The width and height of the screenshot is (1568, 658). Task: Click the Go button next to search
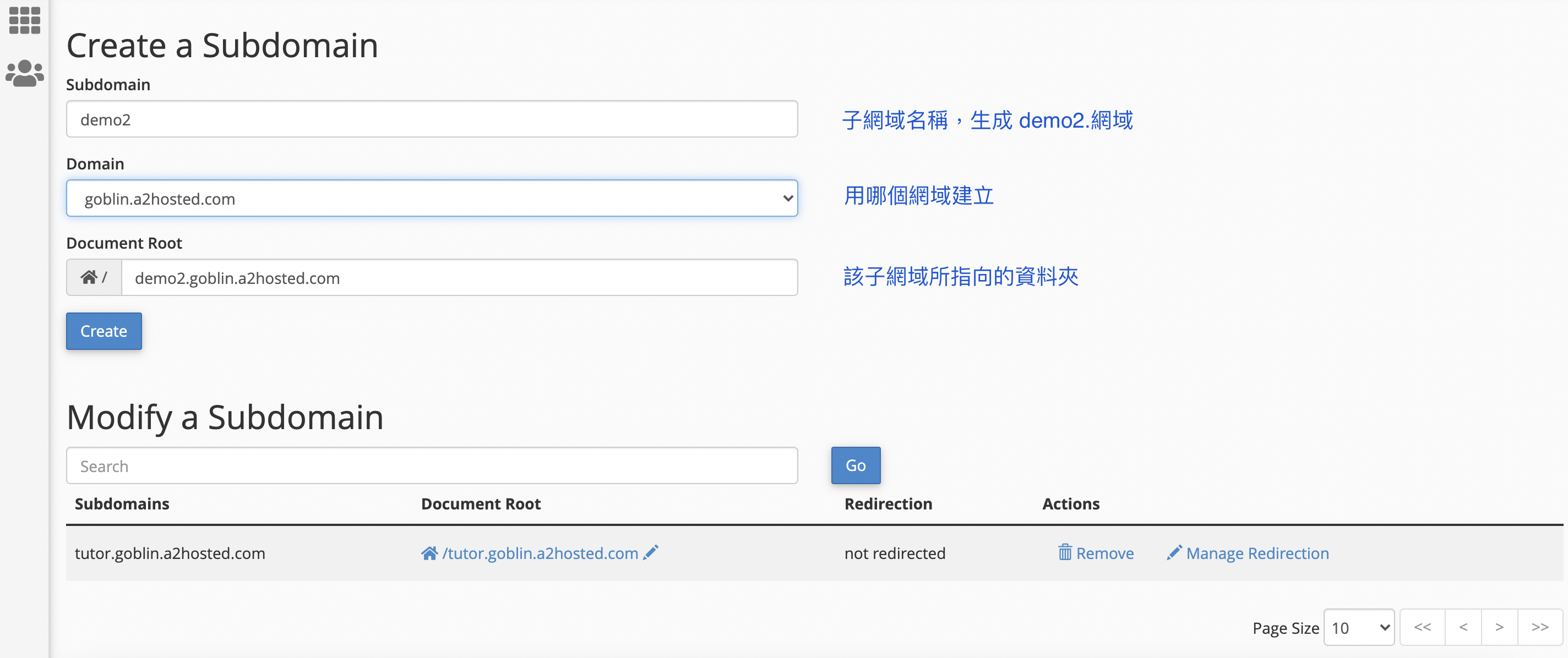click(x=855, y=465)
